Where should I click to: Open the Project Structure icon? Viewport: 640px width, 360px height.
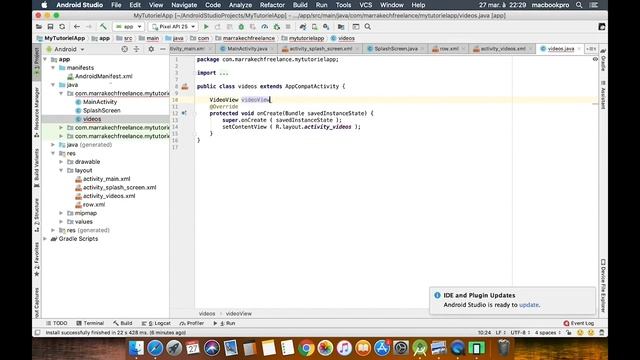pyautogui.click(x=341, y=27)
